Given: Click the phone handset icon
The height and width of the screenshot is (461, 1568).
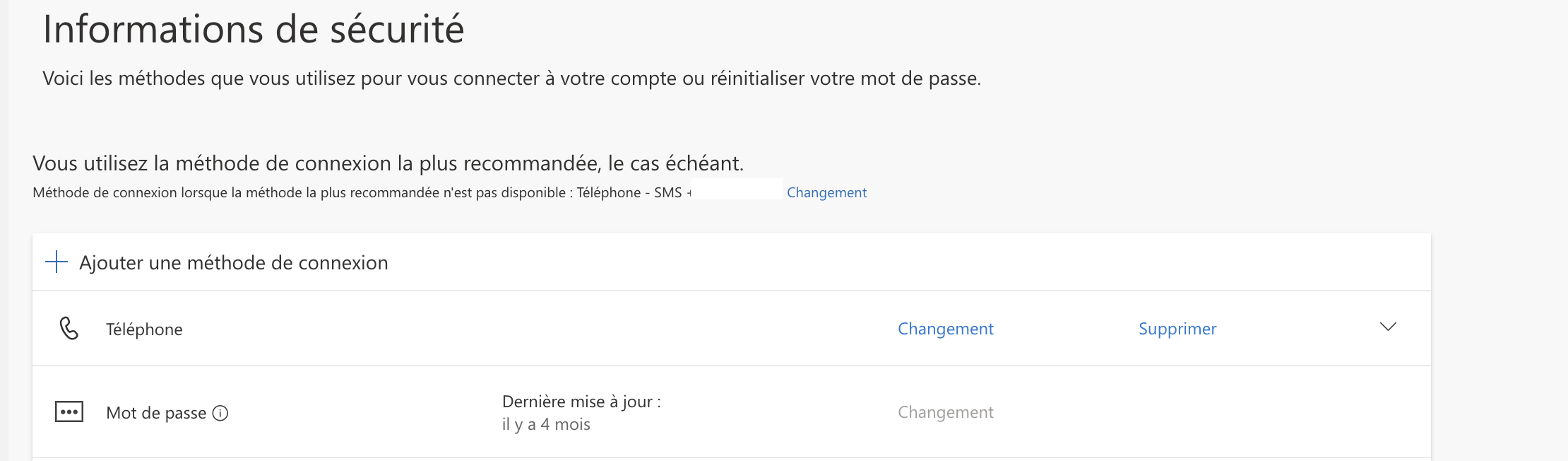Looking at the screenshot, I should pyautogui.click(x=69, y=329).
